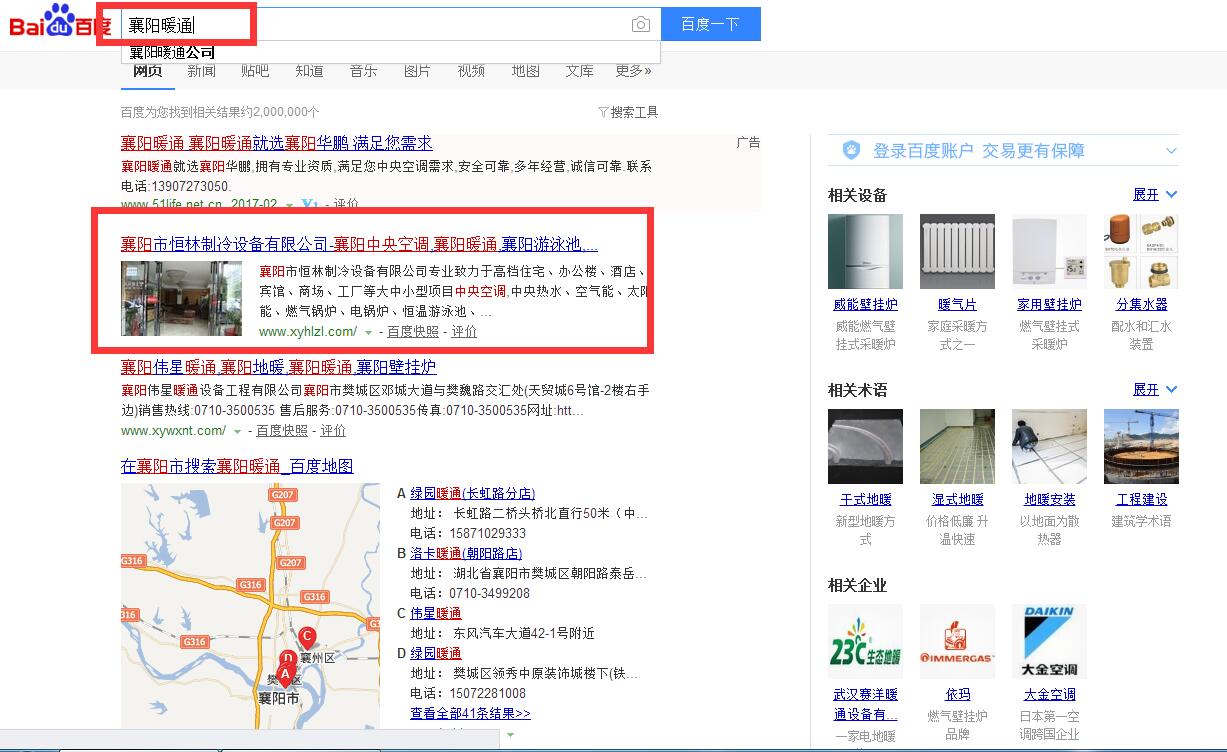This screenshot has height=752, width=1227.
Task: Click 查看全部41条结果>> link
Action: click(470, 713)
